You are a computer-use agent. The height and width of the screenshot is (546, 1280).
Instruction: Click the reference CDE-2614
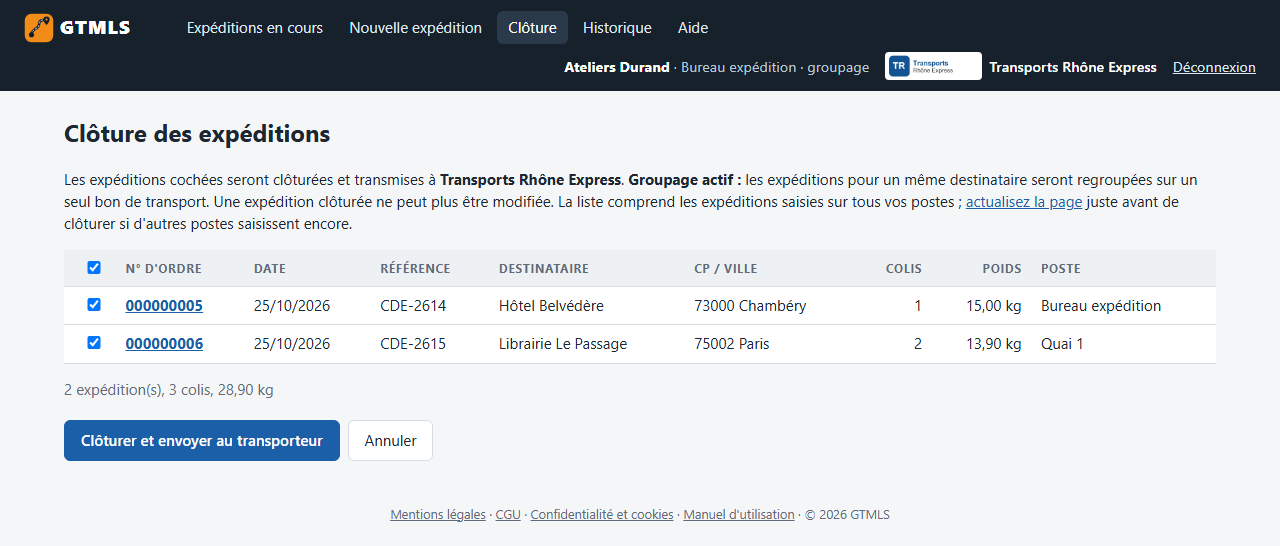tap(413, 306)
